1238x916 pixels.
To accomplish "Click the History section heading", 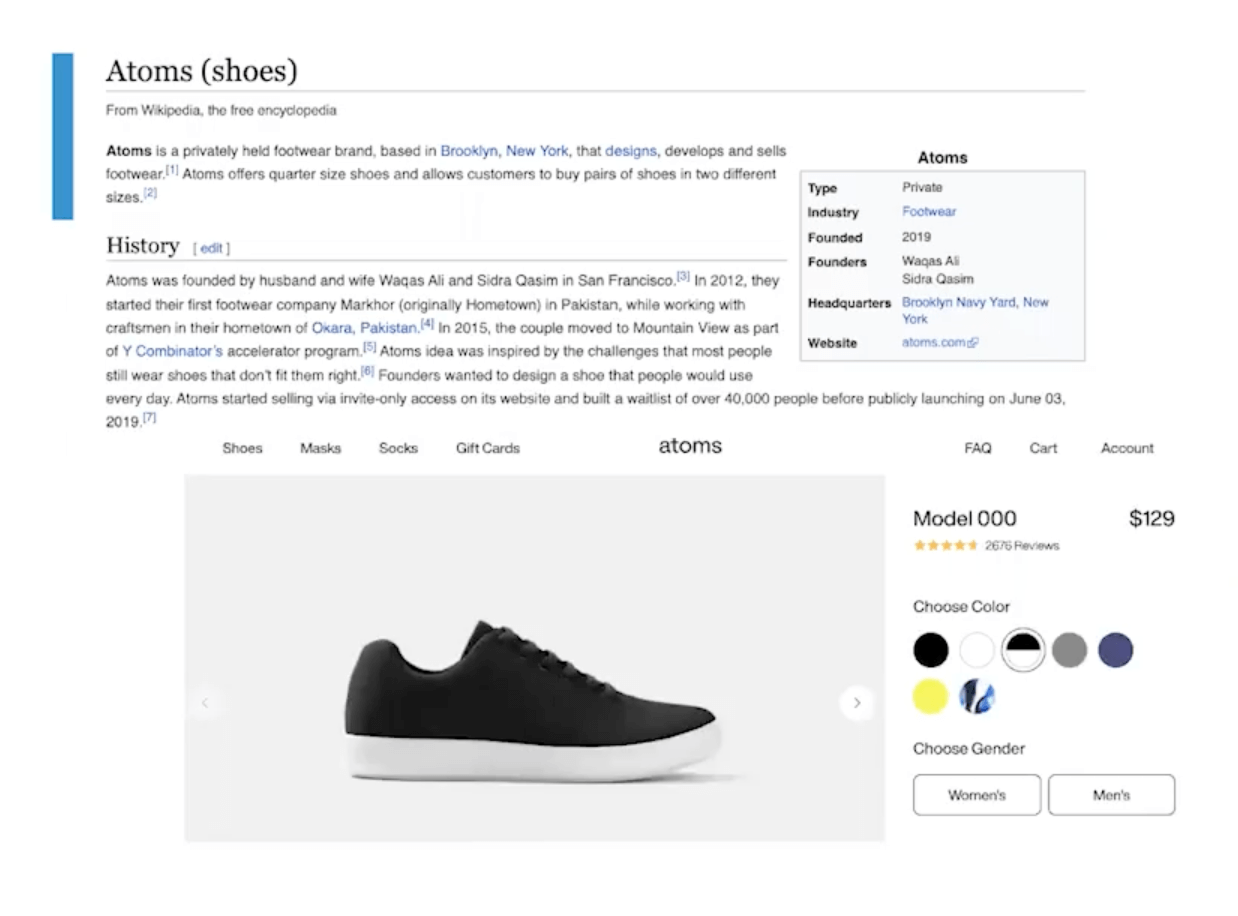I will pyautogui.click(x=143, y=246).
